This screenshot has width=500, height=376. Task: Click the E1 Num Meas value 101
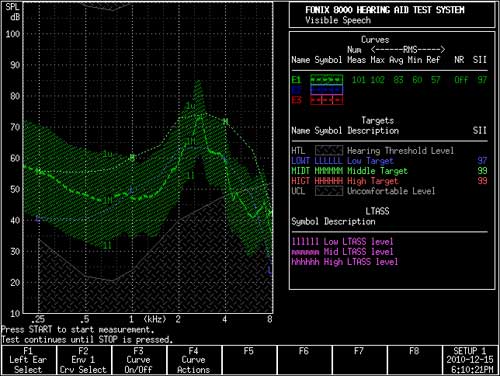coord(359,80)
